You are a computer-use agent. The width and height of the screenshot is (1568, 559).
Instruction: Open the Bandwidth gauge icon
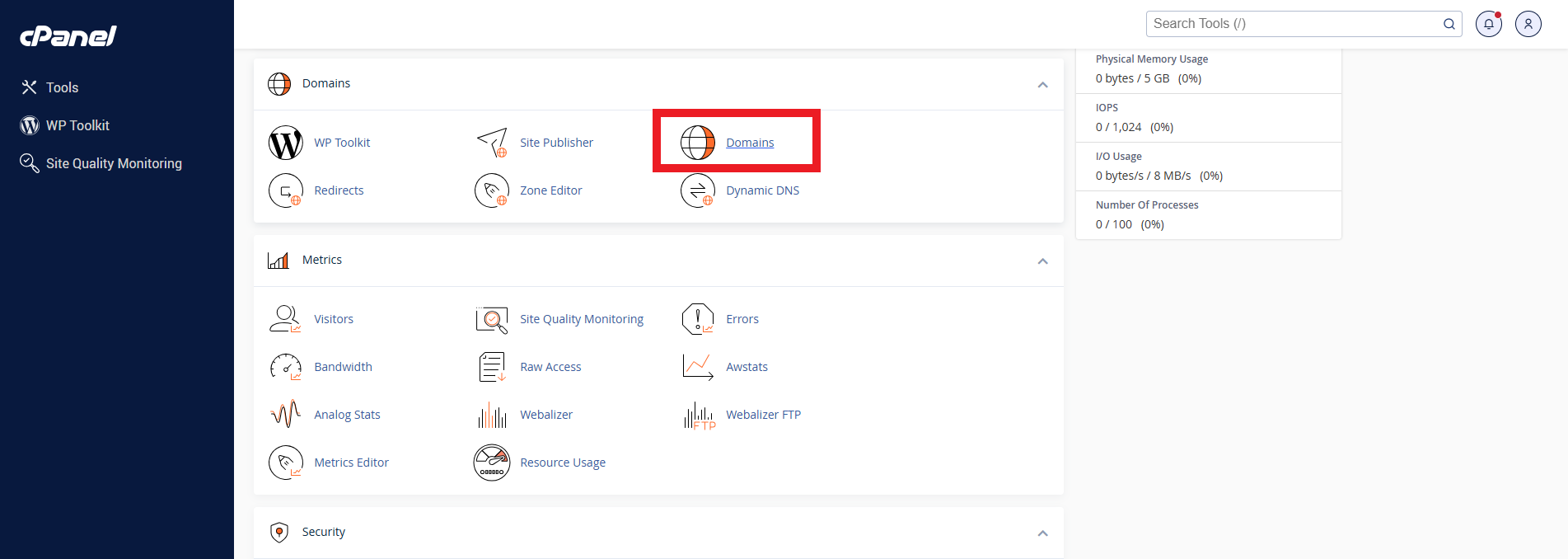[285, 367]
